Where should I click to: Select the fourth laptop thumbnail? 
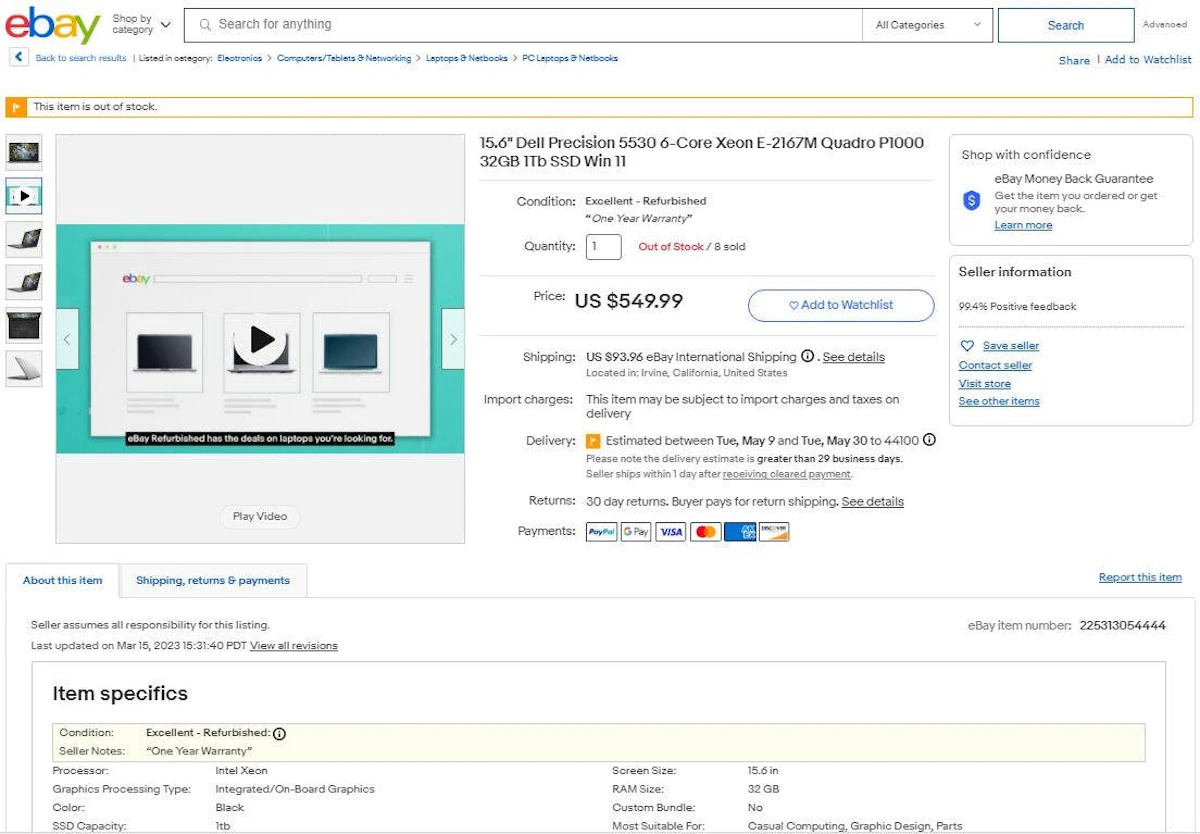coord(24,282)
